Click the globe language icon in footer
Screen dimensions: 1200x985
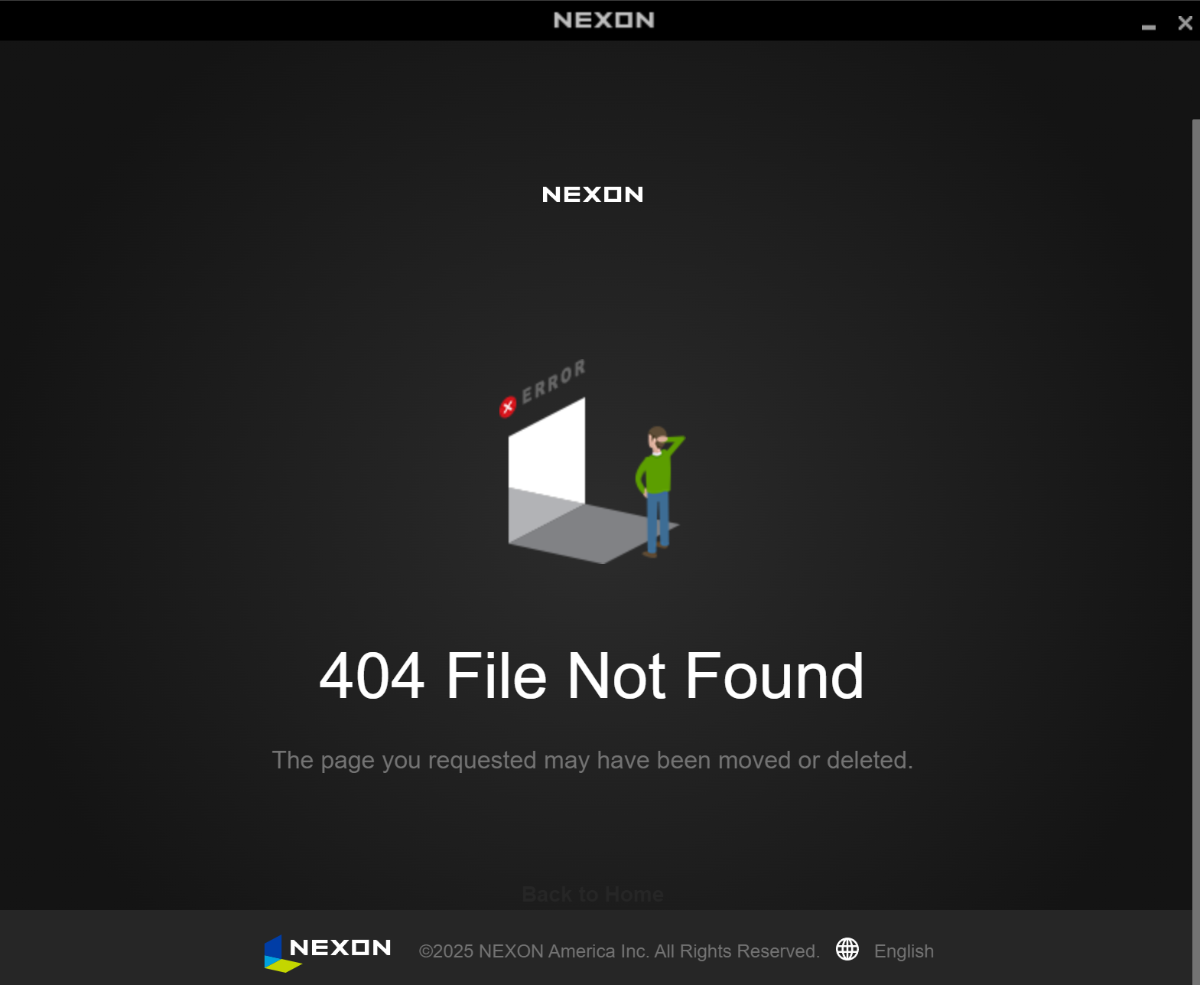[847, 949]
